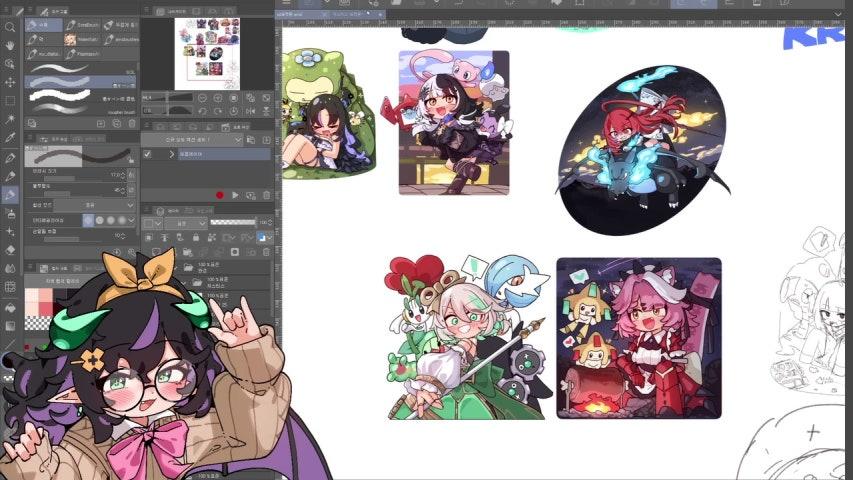Switch to the Layer tab
The height and width of the screenshot is (480, 853).
pyautogui.click(x=168, y=211)
